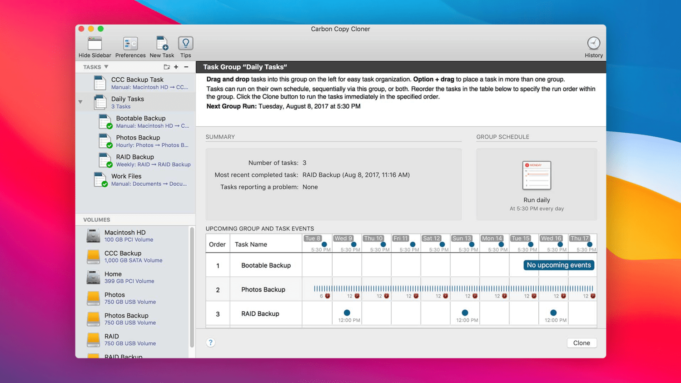
Task: Select Bootable Backup task in sidebar
Action: [136, 122]
